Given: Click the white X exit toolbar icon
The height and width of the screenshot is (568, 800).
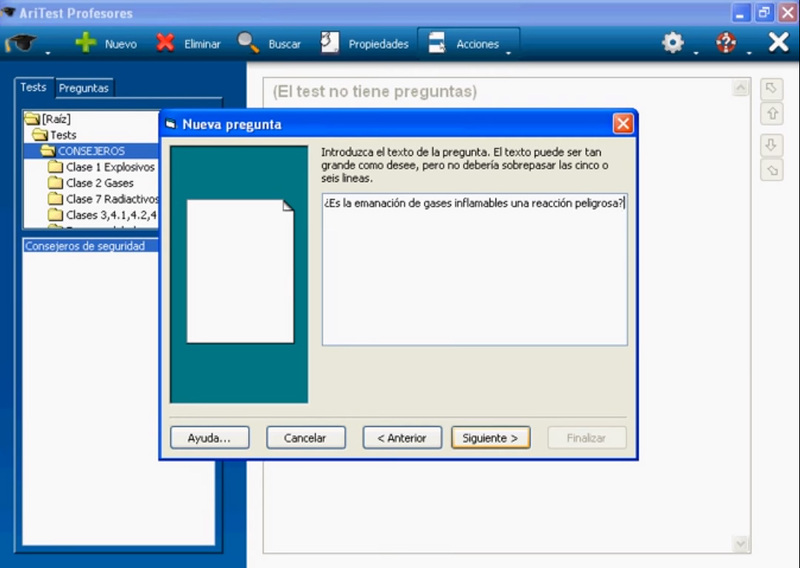Looking at the screenshot, I should tap(779, 42).
